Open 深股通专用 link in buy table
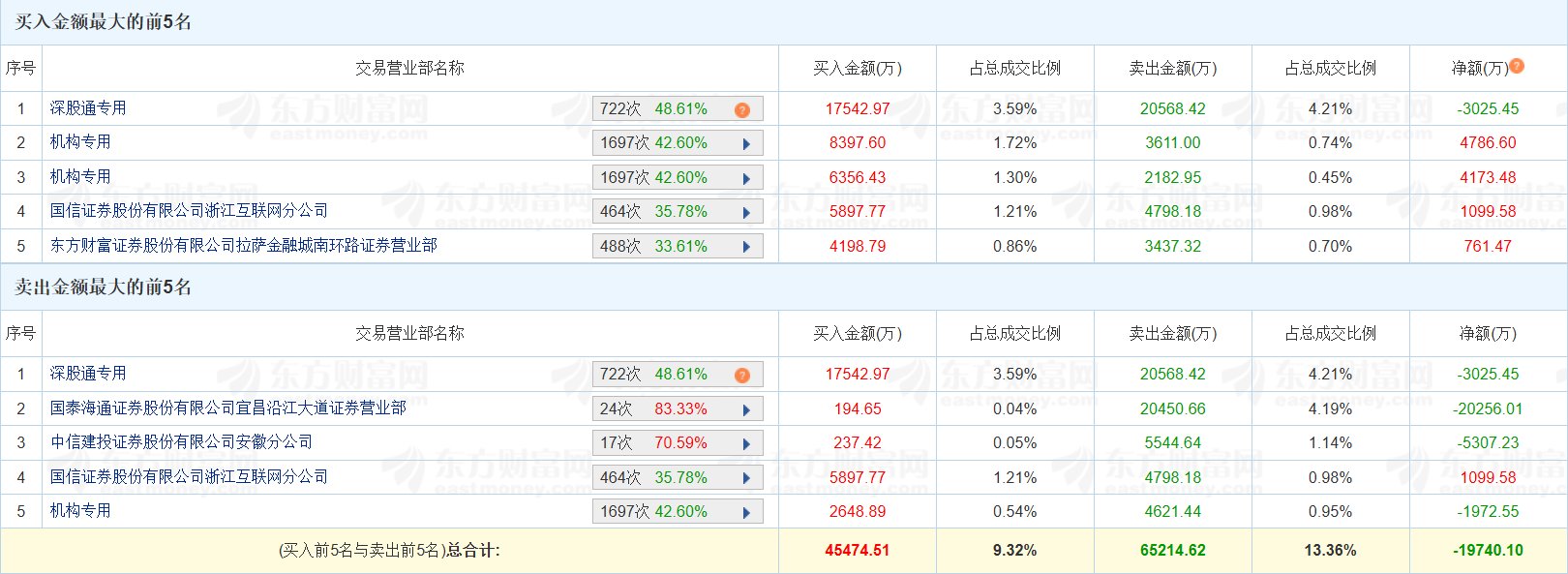This screenshot has height=574, width=1568. point(88,108)
